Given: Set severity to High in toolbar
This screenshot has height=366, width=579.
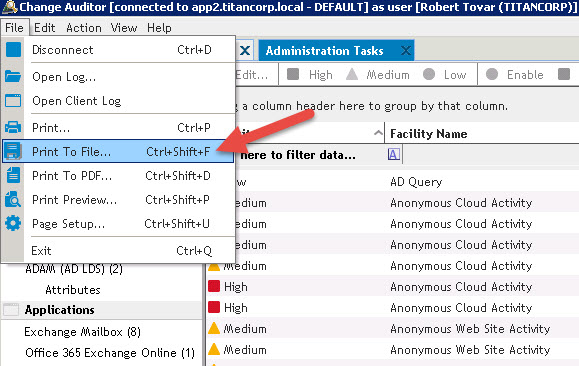Looking at the screenshot, I should point(310,75).
